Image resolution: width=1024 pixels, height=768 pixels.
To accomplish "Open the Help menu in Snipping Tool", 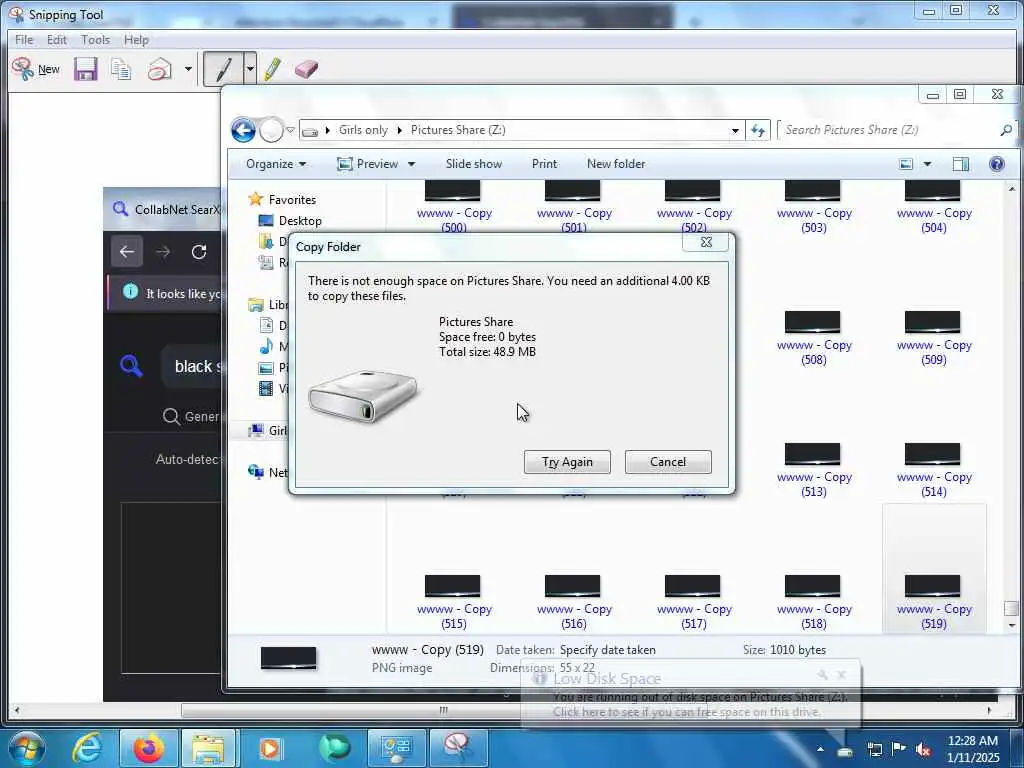I will (136, 40).
